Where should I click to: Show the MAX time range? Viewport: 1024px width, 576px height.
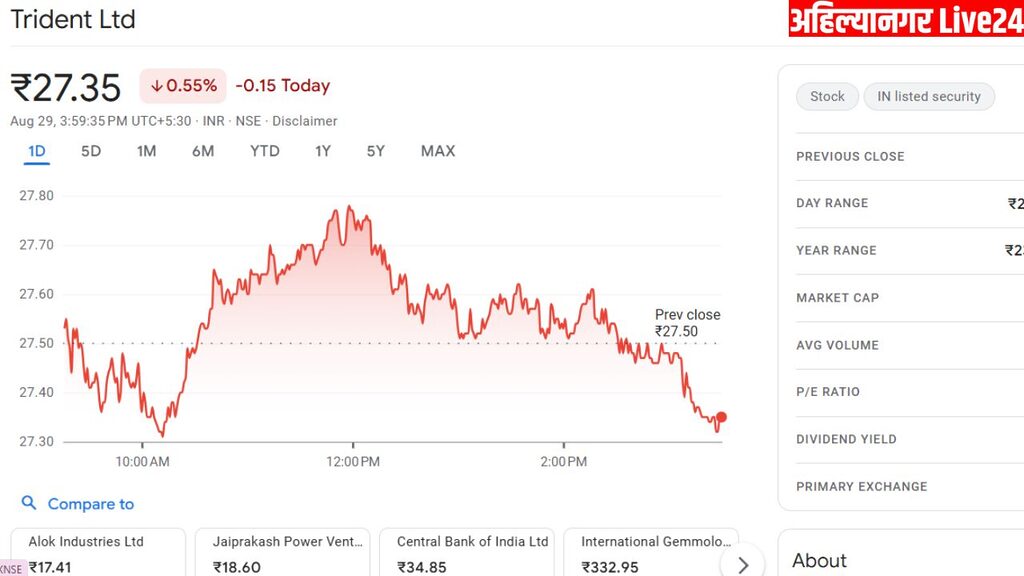[x=438, y=151]
